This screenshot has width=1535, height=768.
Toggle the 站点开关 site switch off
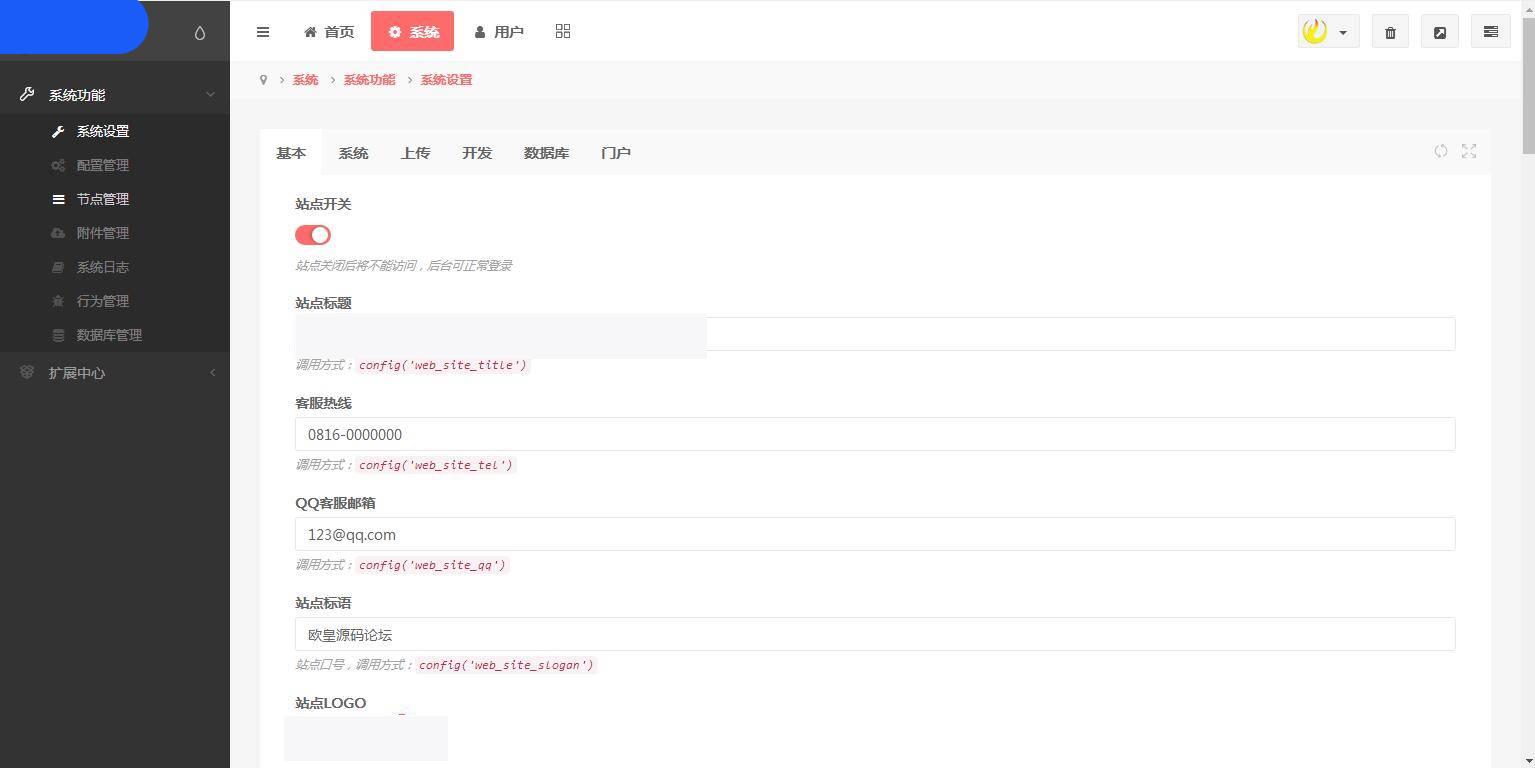(x=312, y=234)
